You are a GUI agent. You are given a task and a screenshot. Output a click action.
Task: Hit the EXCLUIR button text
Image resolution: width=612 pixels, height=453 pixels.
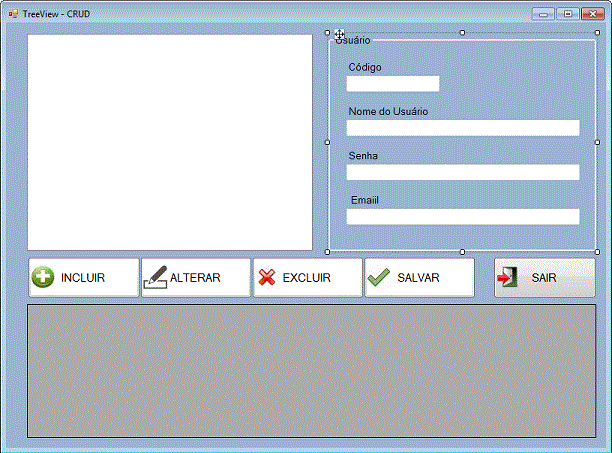(x=306, y=278)
